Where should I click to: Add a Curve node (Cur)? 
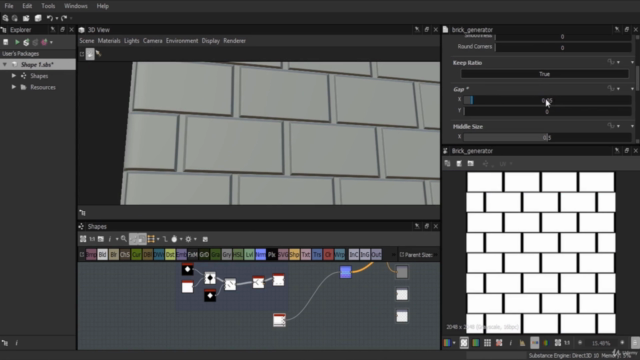pos(136,255)
